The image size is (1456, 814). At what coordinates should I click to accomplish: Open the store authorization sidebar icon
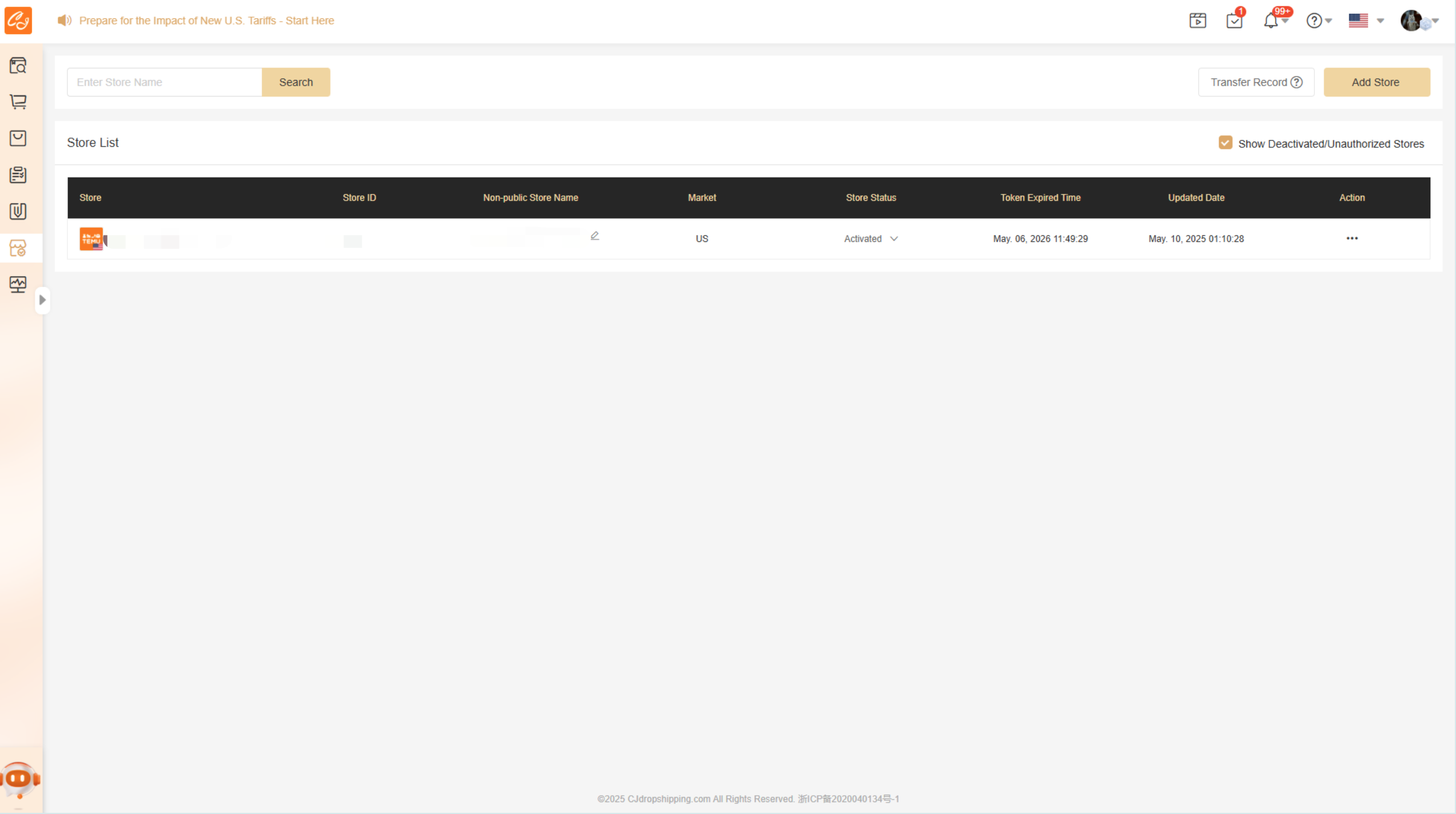point(18,248)
